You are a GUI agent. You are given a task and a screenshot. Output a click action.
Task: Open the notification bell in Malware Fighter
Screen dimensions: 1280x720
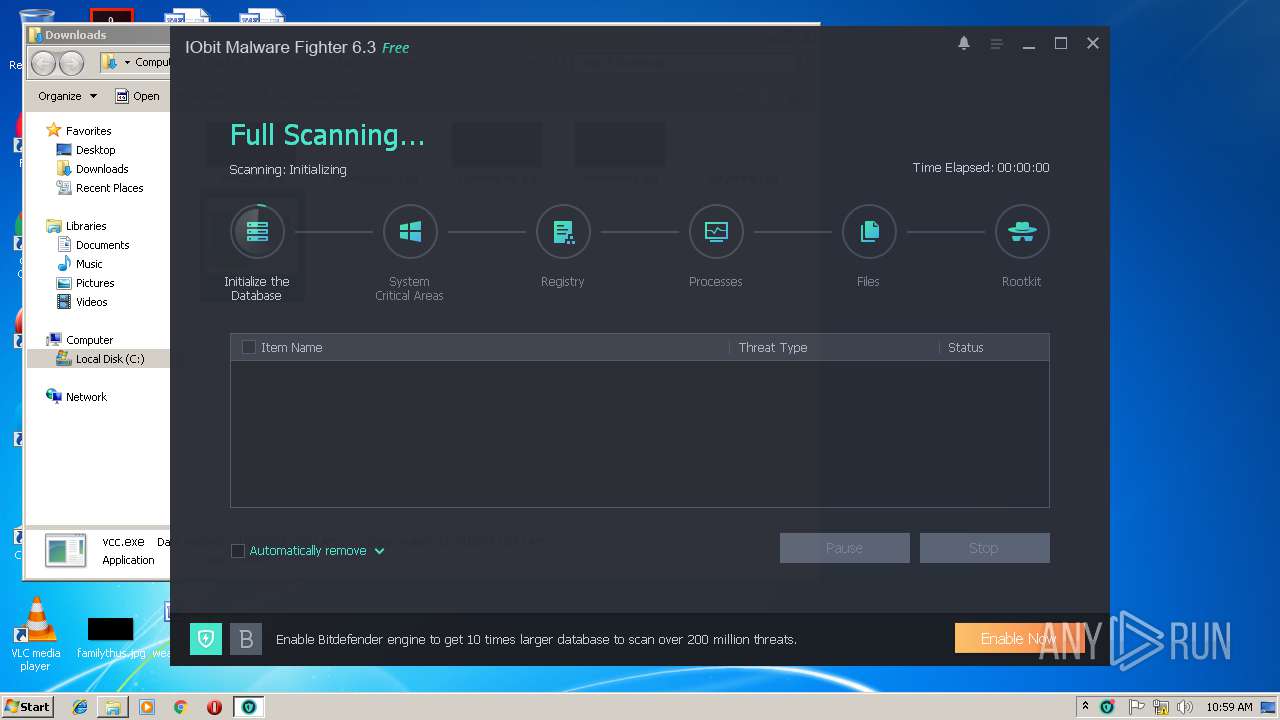pyautogui.click(x=964, y=44)
